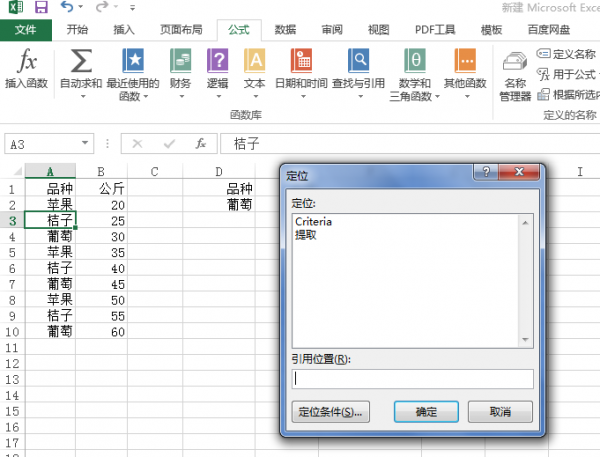
Task: Click Create from Selection (根据所选内容)
Action: pyautogui.click(x=569, y=95)
